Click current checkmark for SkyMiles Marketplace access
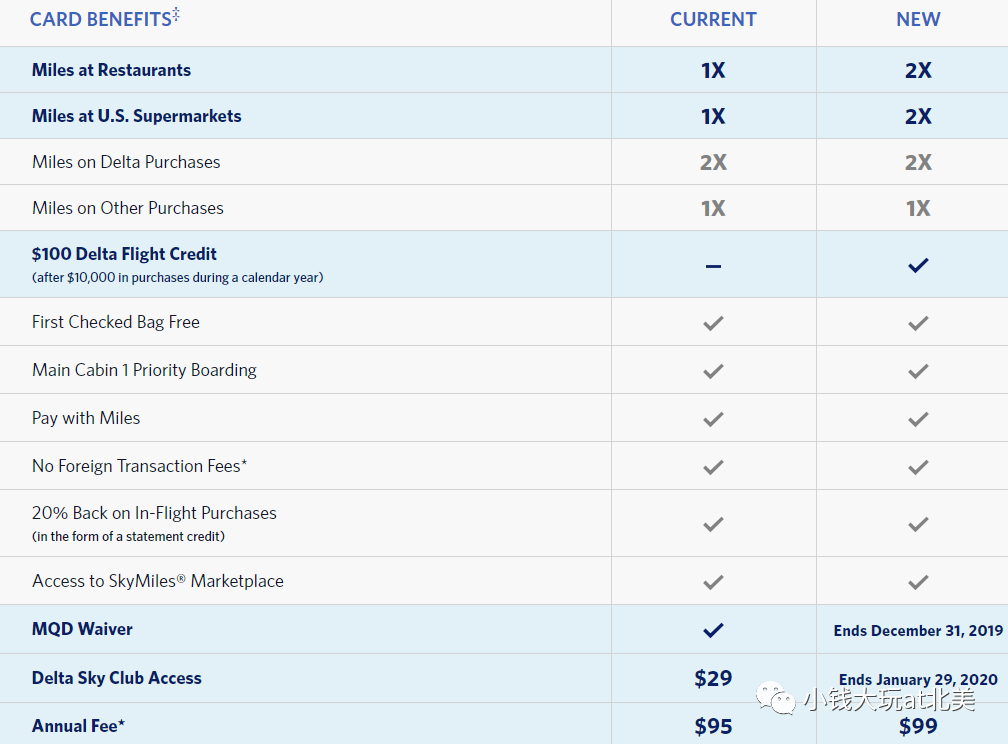The image size is (1008, 744). [713, 582]
